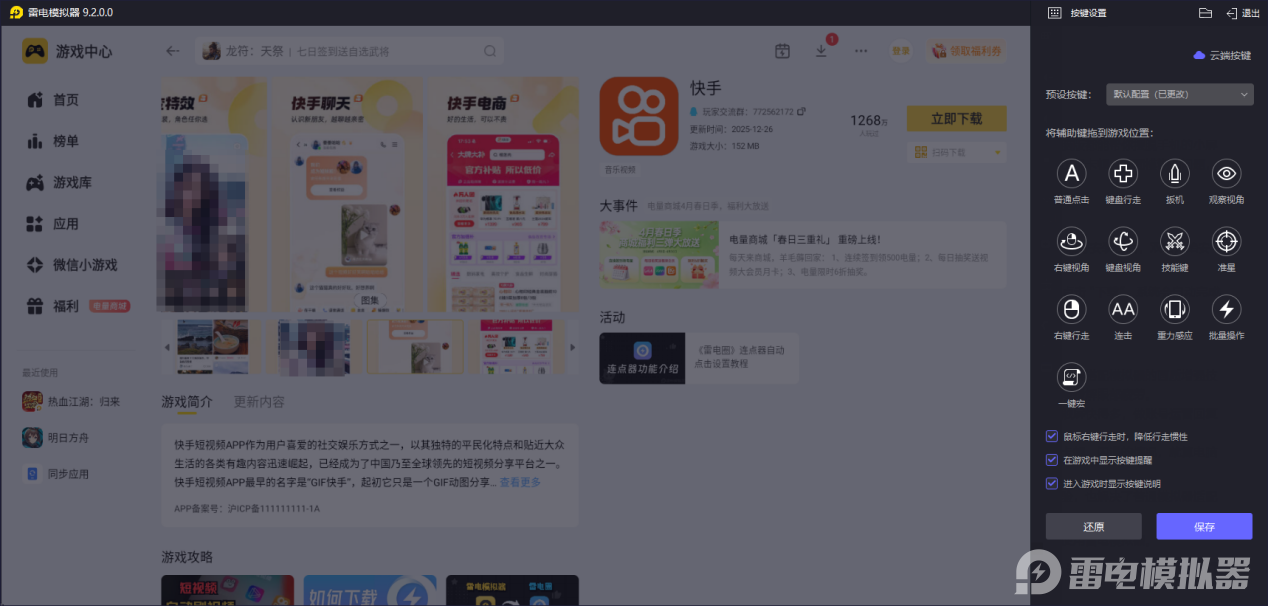Open 云端按键 cloud key configs
Viewport: 1268px width, 606px height.
click(1222, 55)
